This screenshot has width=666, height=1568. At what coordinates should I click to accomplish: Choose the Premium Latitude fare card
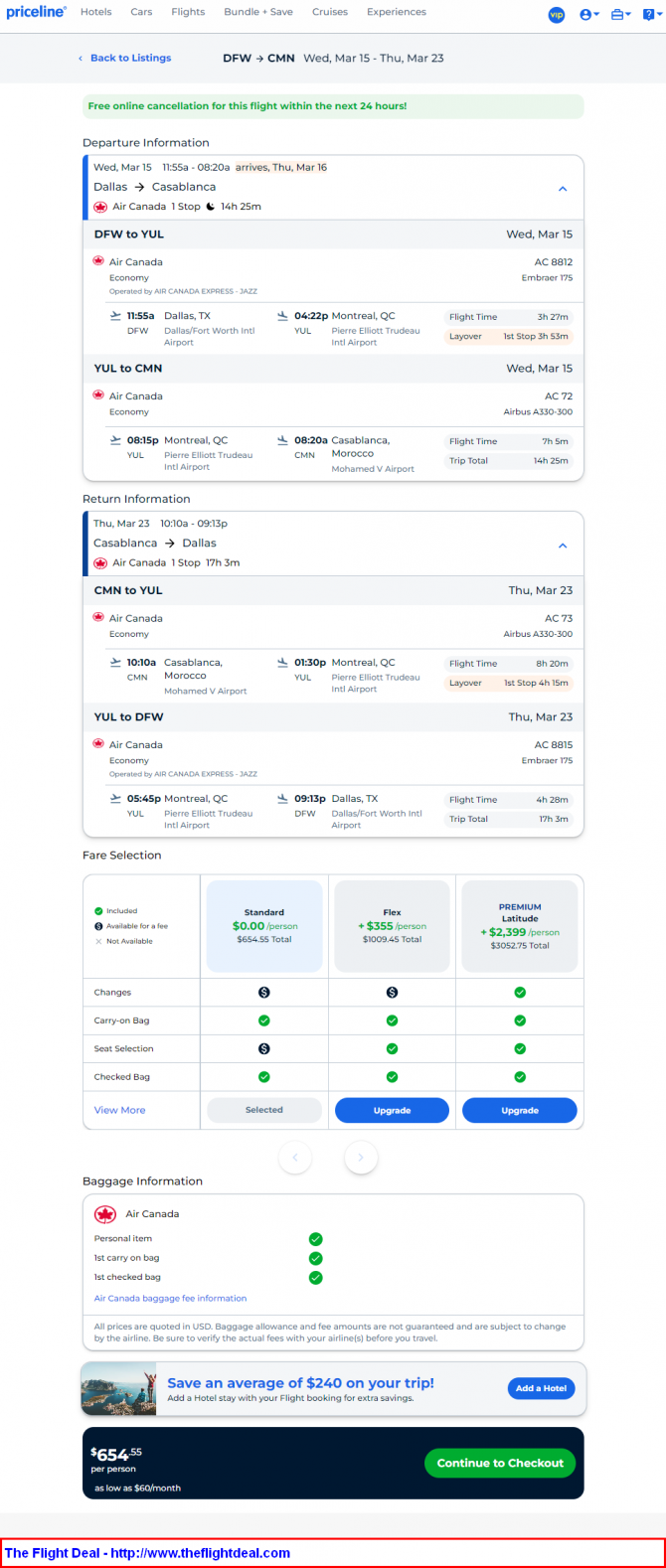point(519,925)
